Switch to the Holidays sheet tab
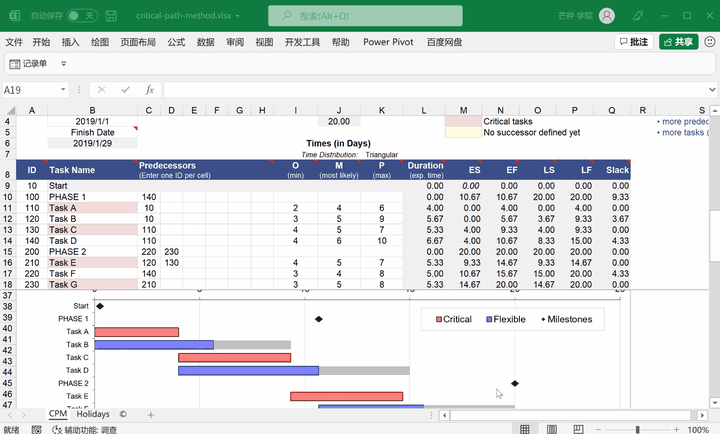The height and width of the screenshot is (434, 720). [93, 414]
